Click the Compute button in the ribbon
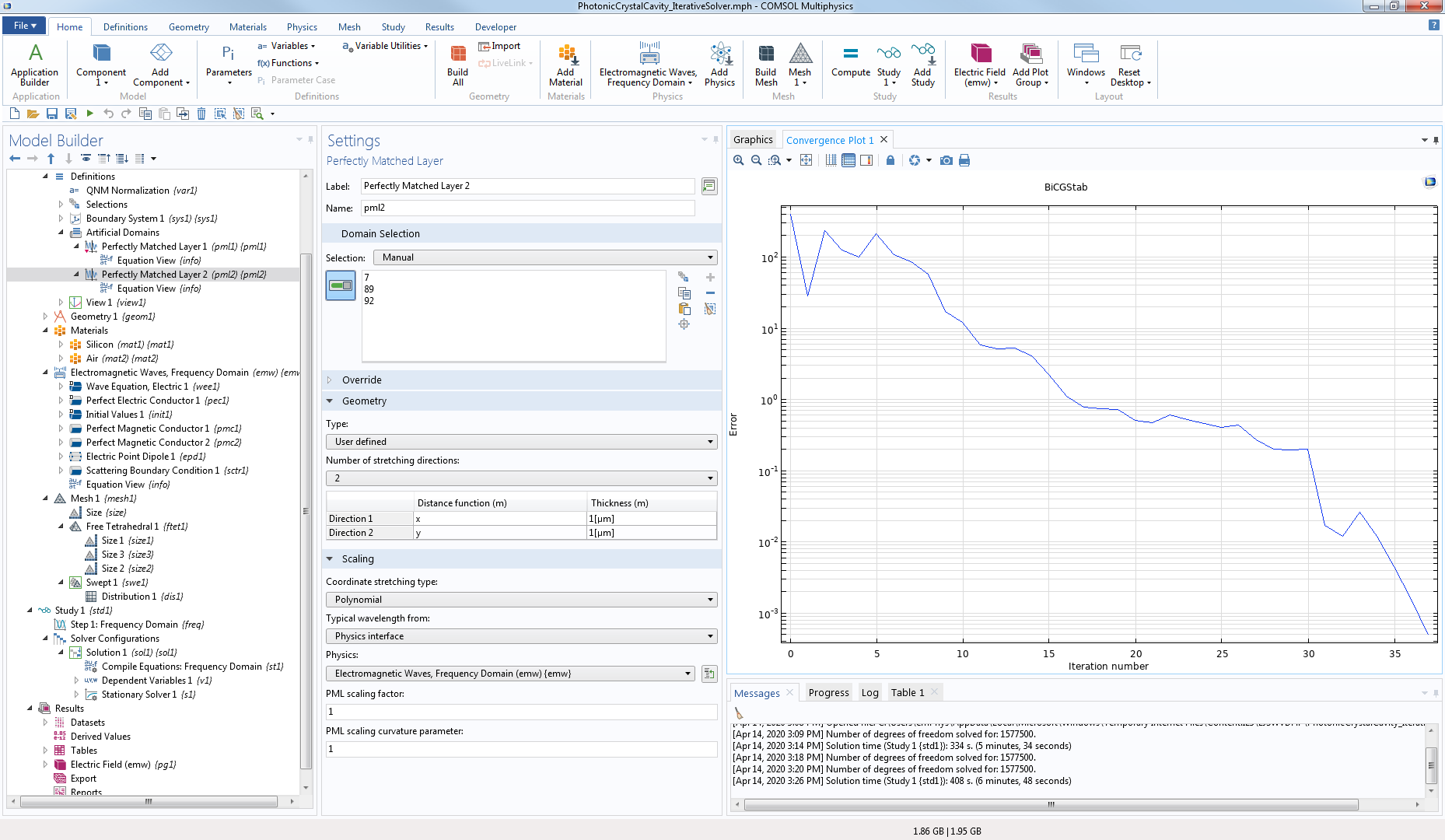Screen dimensions: 1445x840 [x=850, y=62]
